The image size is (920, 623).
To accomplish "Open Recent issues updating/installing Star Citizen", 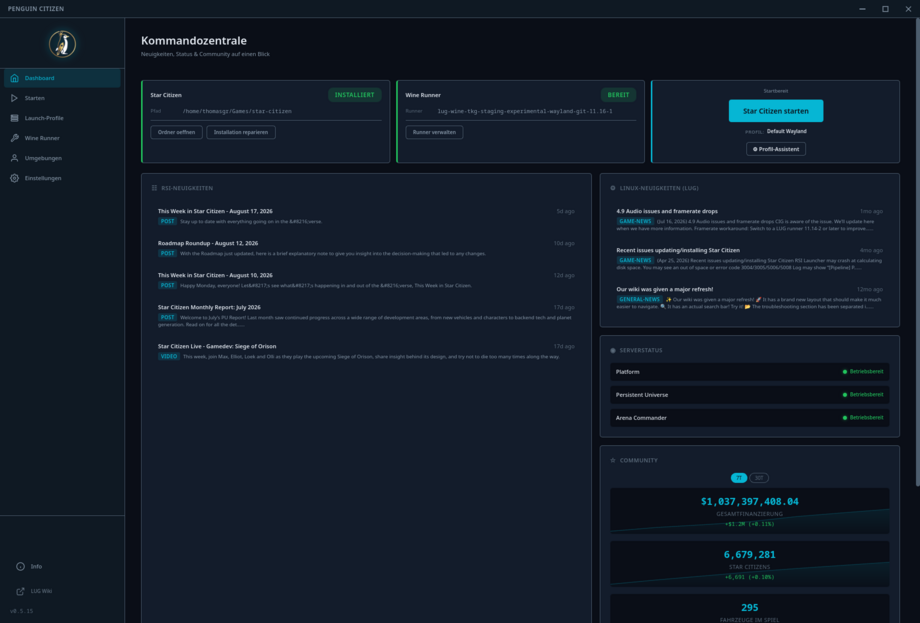I will (x=749, y=259).
